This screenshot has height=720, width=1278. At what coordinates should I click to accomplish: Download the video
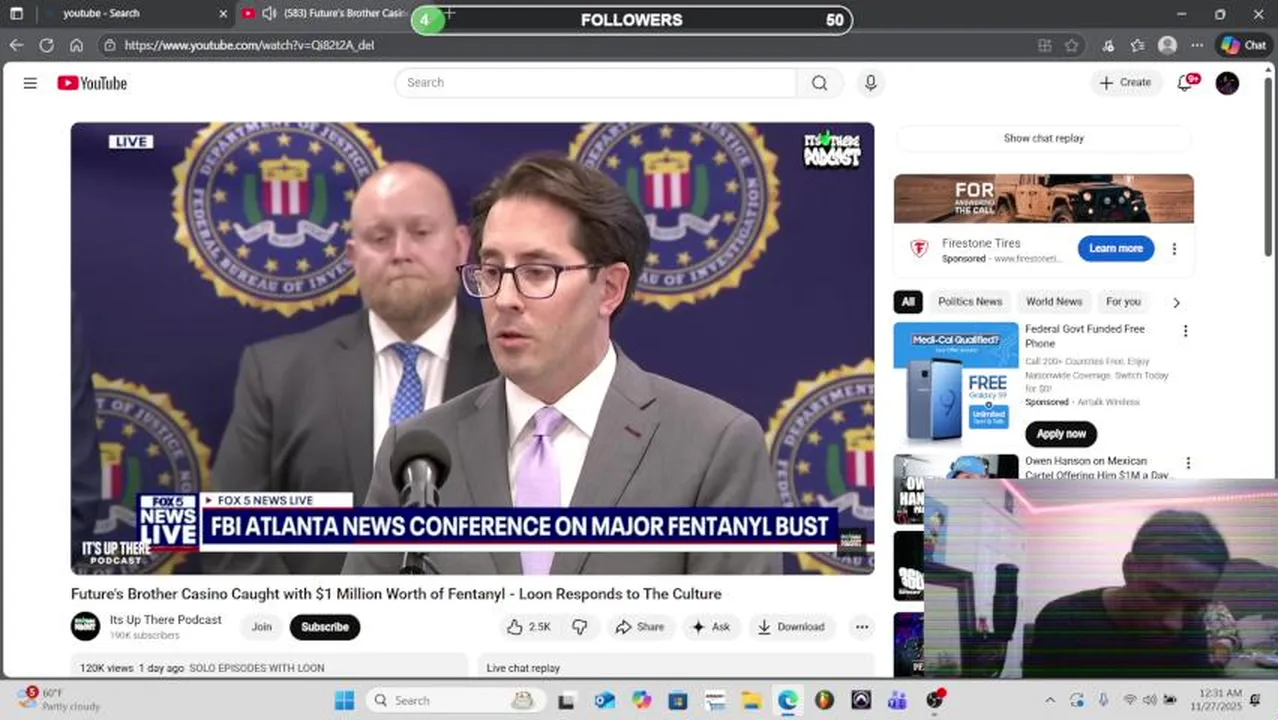[x=791, y=627]
